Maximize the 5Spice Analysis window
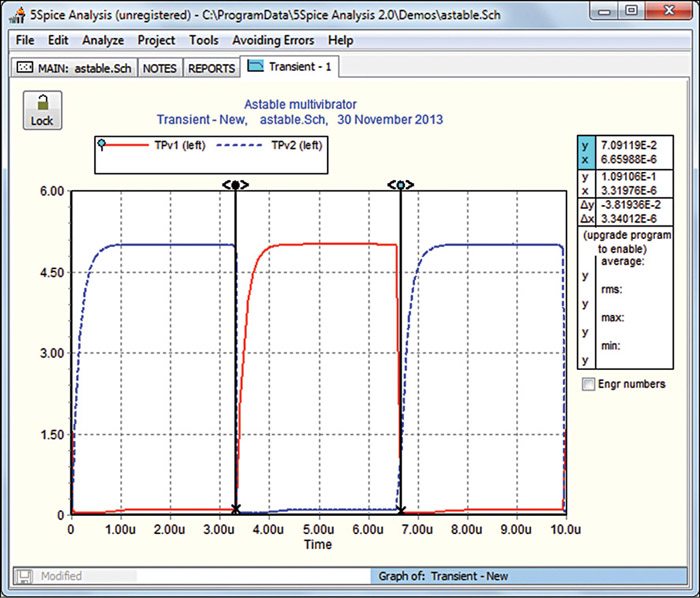 tap(632, 11)
